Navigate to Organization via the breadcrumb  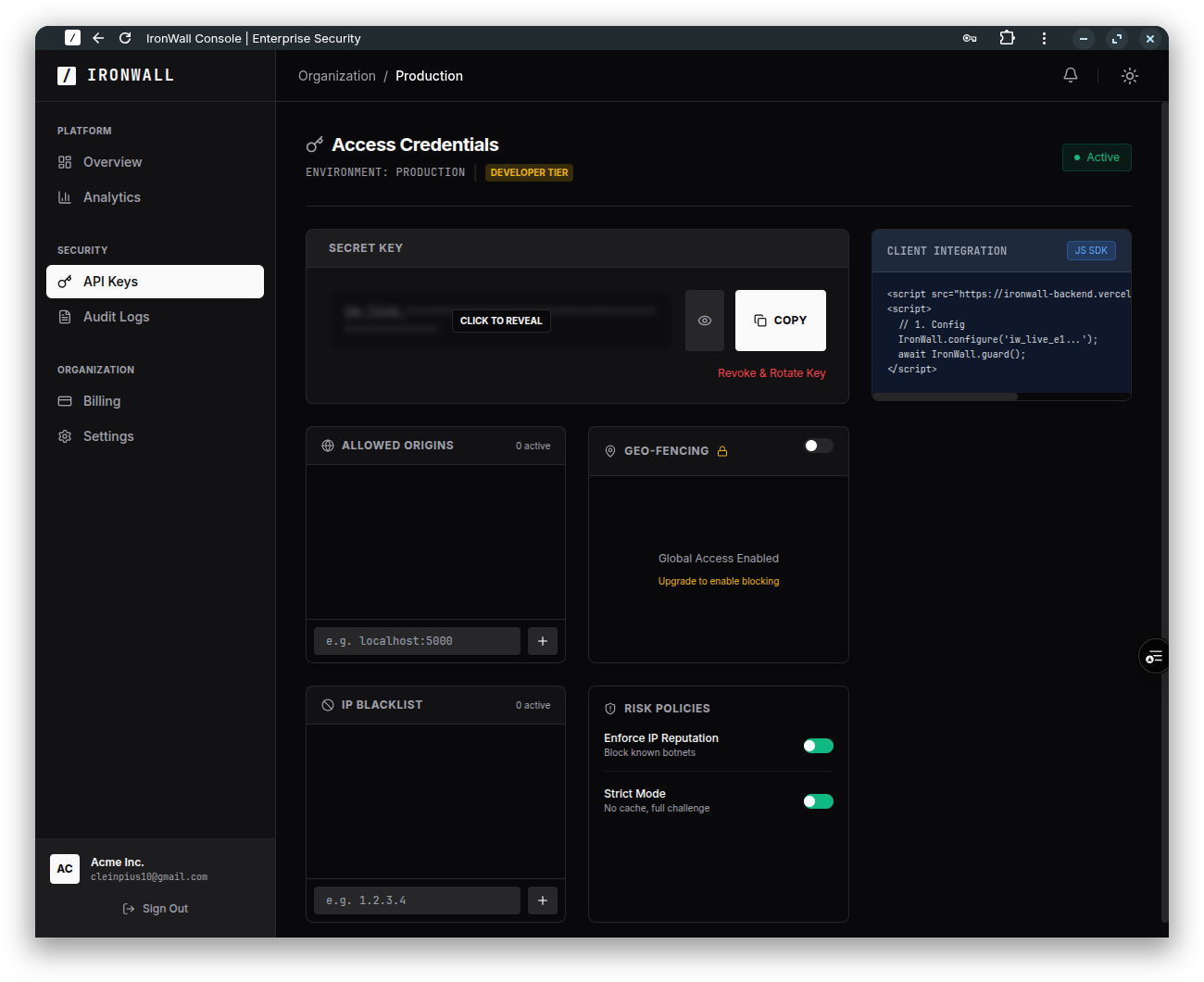tap(337, 76)
